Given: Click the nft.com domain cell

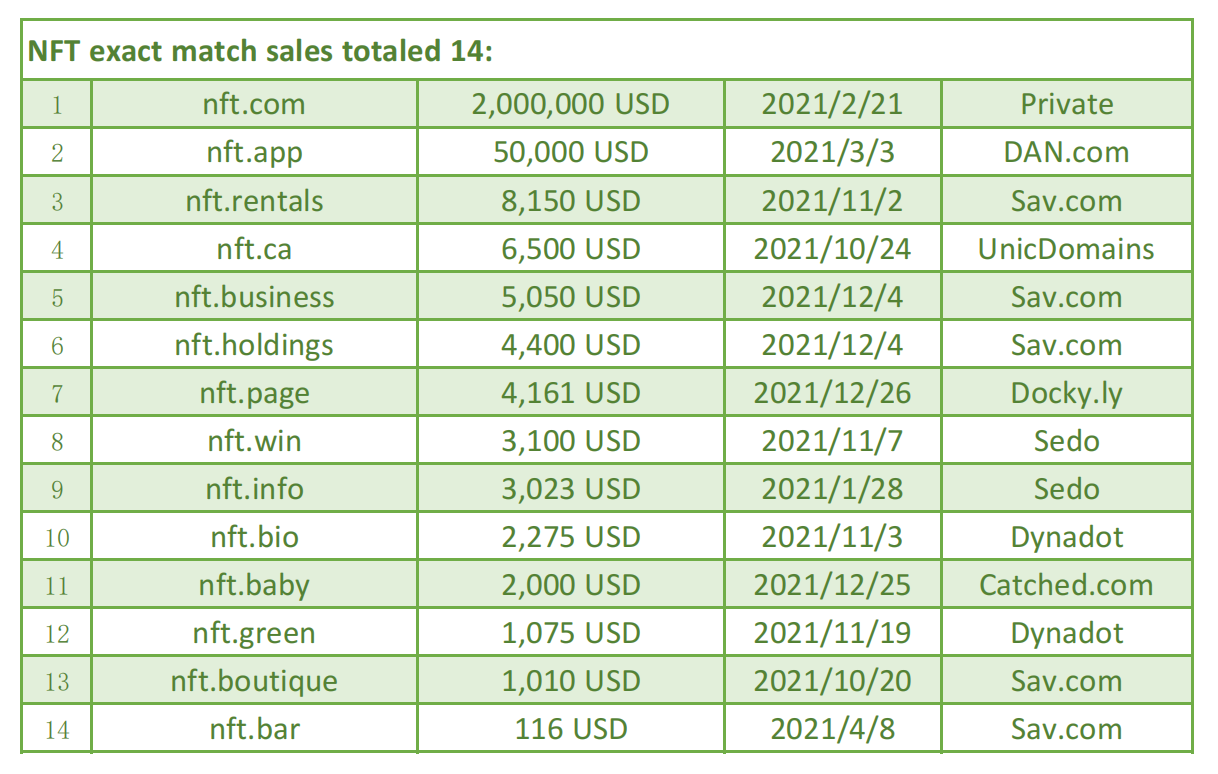Looking at the screenshot, I should [x=254, y=104].
